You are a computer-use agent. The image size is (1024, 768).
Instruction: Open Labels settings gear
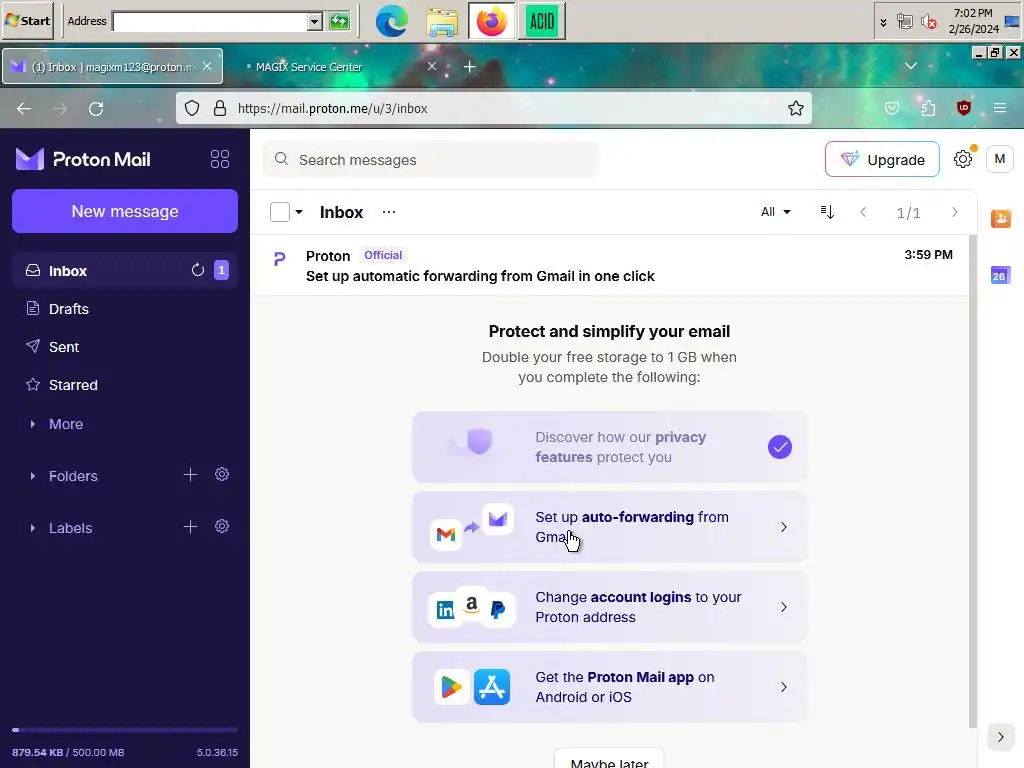point(222,526)
